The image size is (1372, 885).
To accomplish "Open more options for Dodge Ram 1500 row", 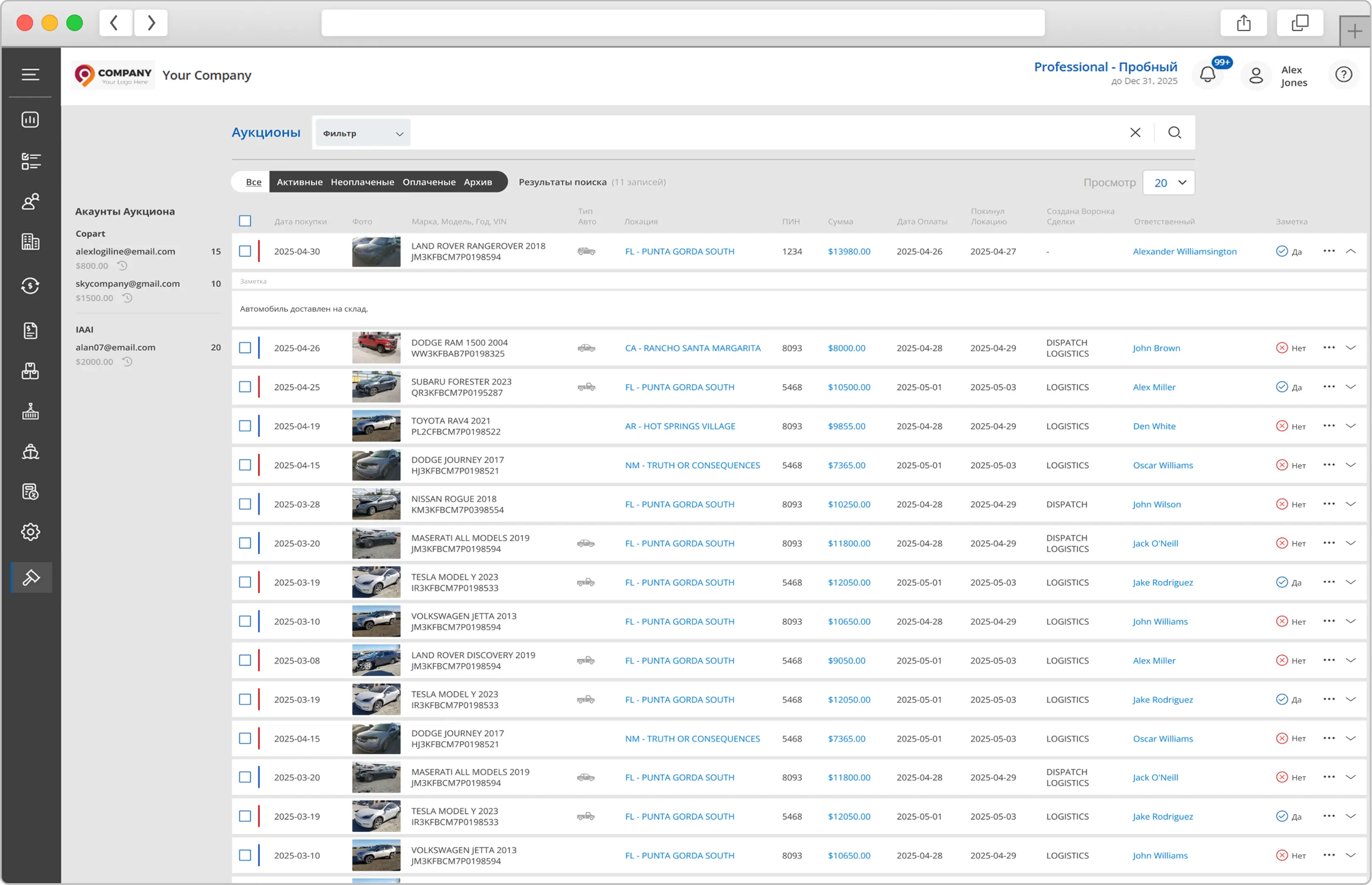I will 1329,348.
